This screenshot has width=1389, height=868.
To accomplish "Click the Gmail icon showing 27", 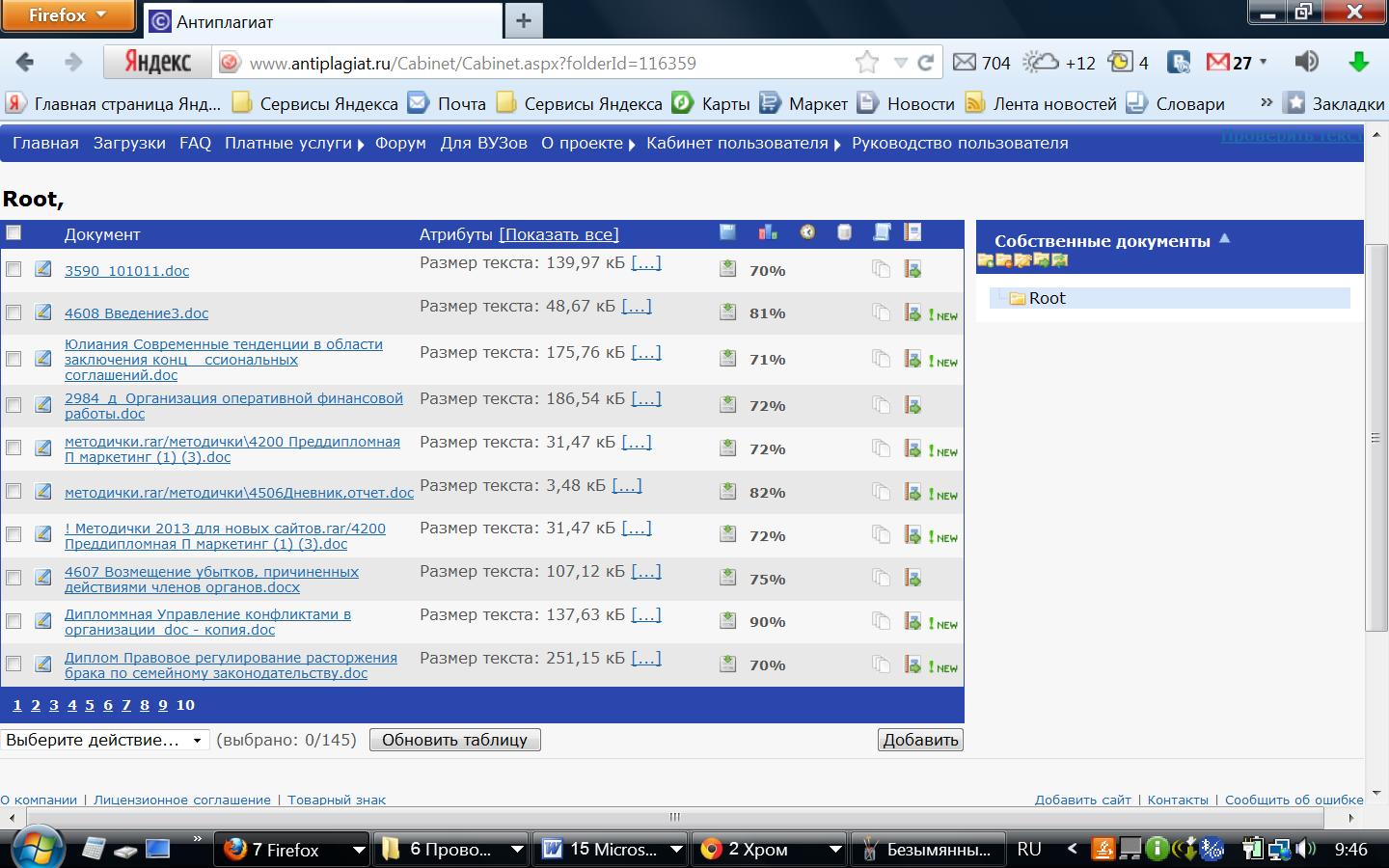I will click(x=1217, y=62).
